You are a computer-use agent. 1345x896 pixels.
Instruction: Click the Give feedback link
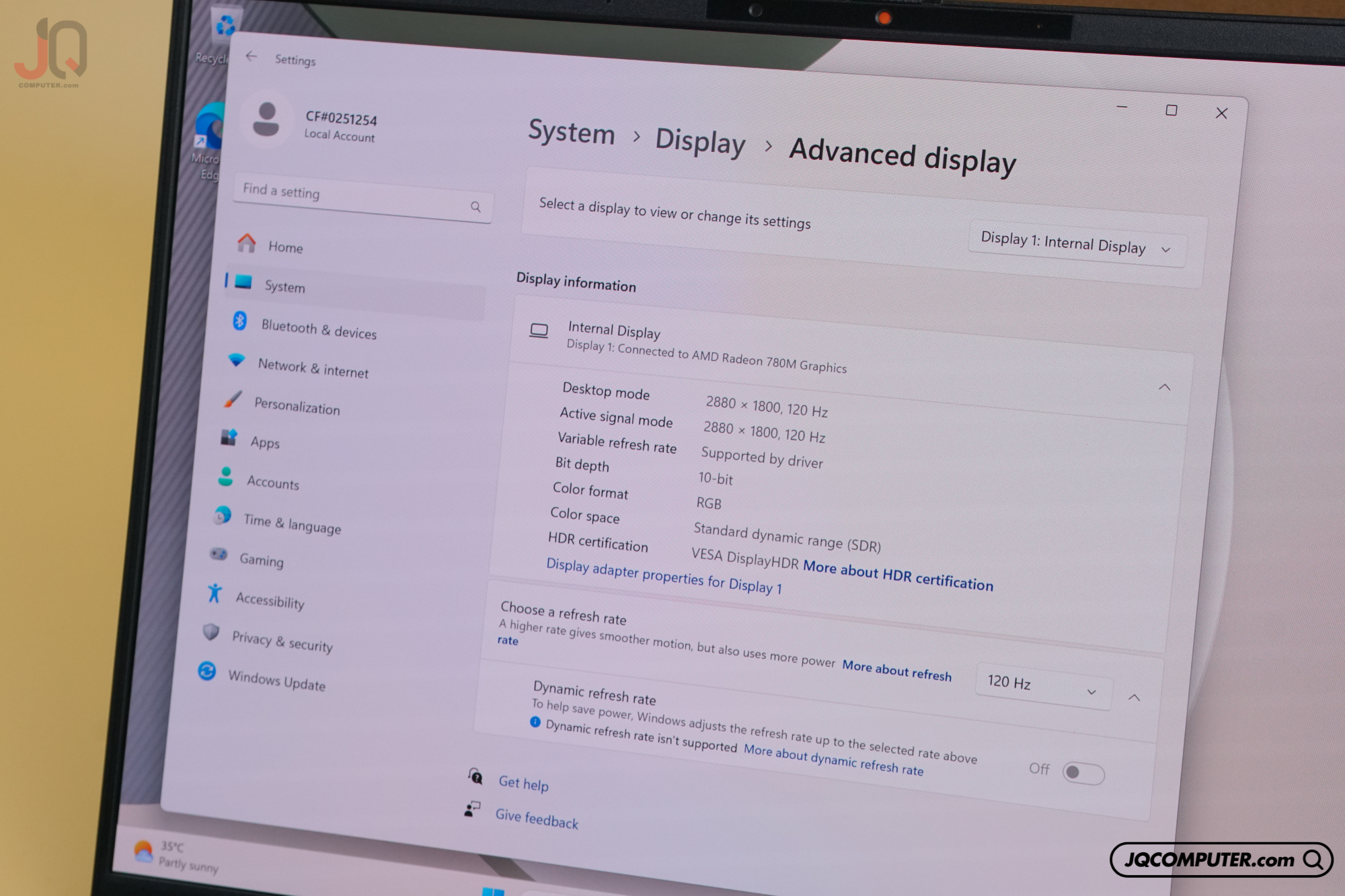click(x=537, y=819)
